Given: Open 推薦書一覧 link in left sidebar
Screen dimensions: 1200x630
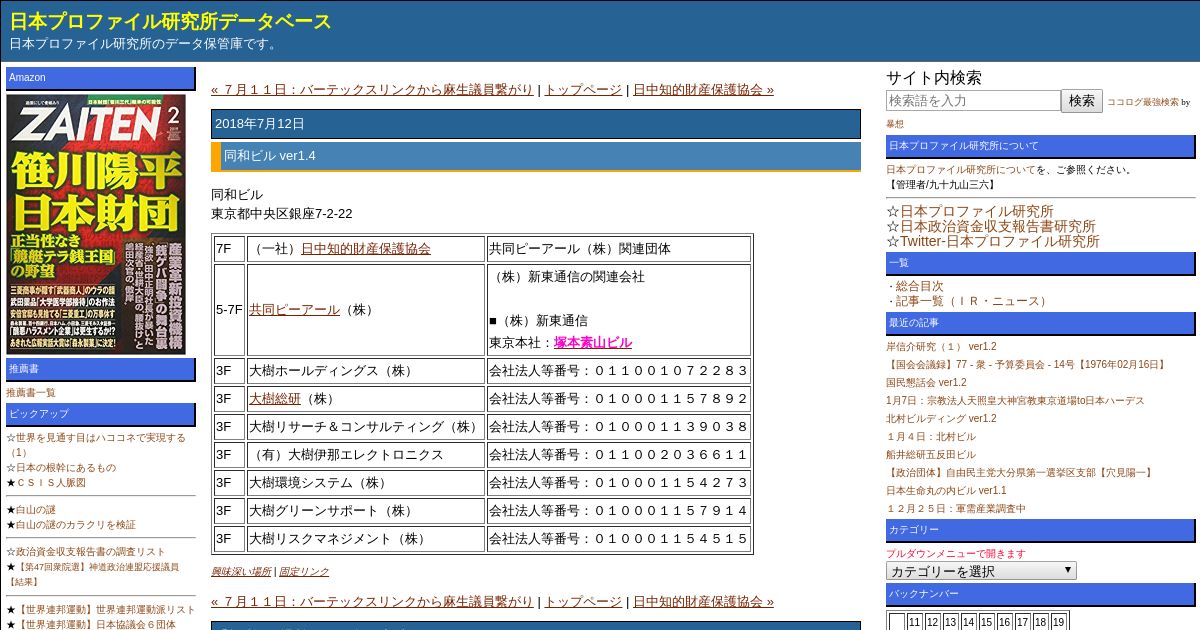Looking at the screenshot, I should tap(31, 393).
